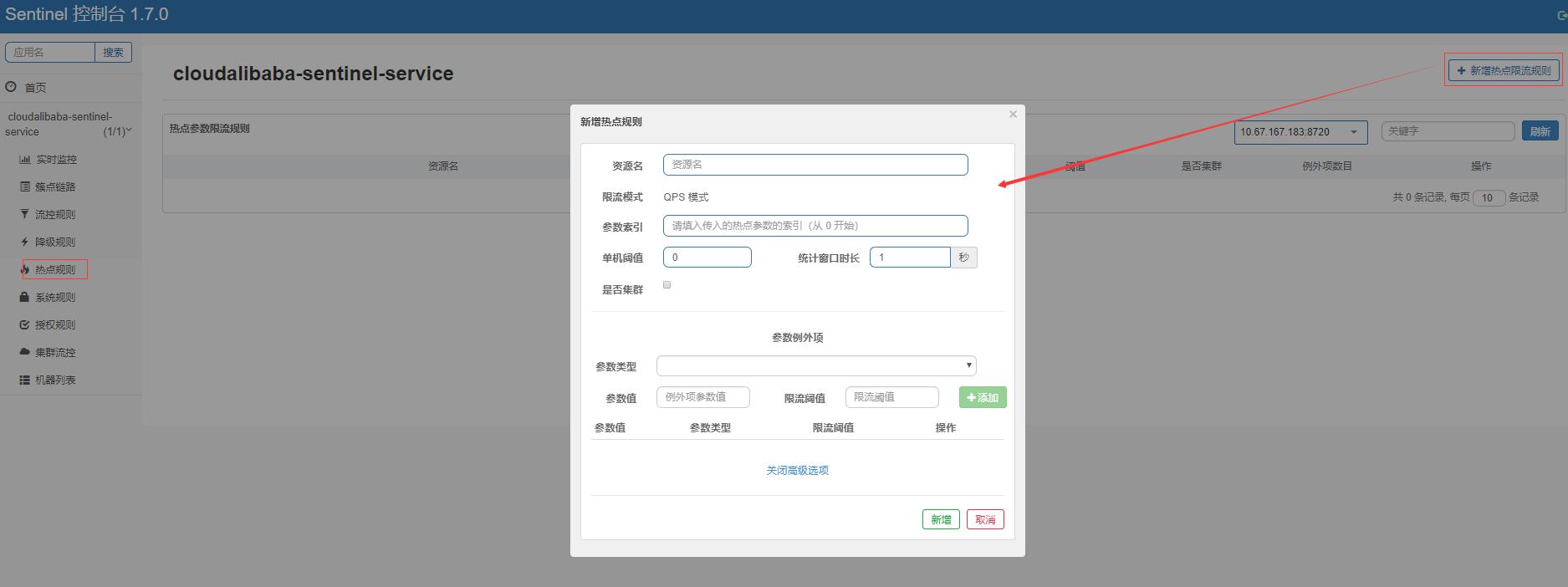Viewport: 1568px width, 587px height.
Task: Click the 参数例外项 section heading
Action: (x=797, y=338)
